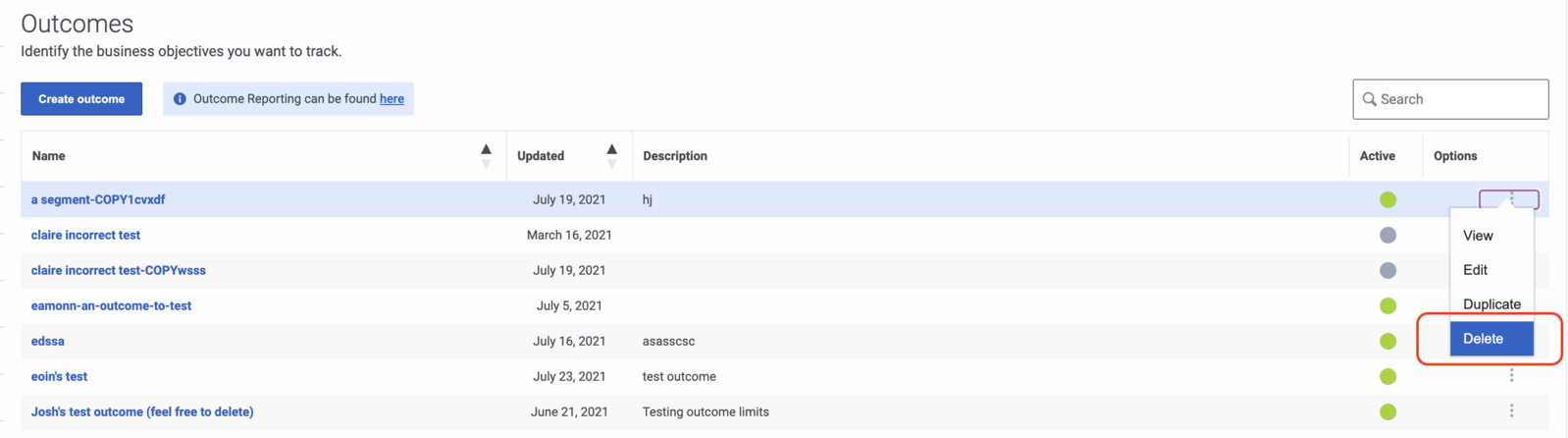
Task: Click the July 5, 2021 date cell
Action: [569, 305]
